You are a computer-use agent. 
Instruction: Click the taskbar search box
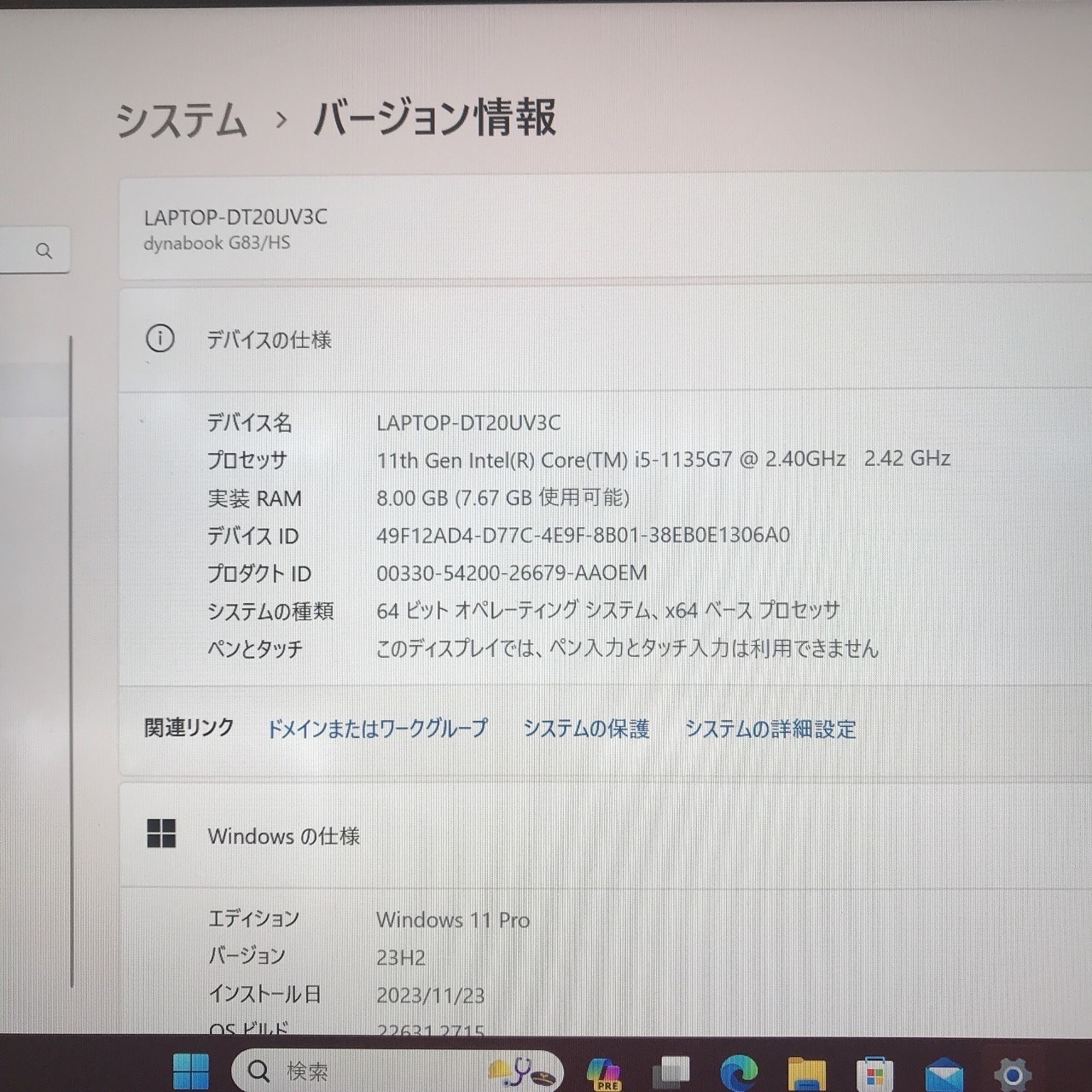[398, 1071]
